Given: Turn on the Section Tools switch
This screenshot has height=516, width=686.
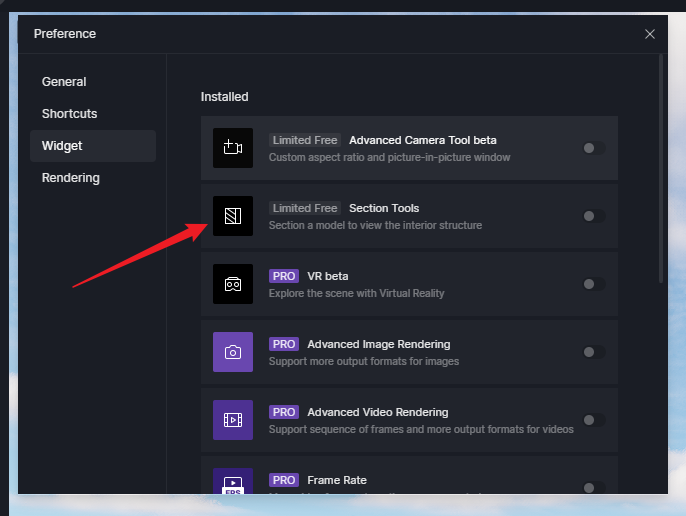Looking at the screenshot, I should (593, 216).
